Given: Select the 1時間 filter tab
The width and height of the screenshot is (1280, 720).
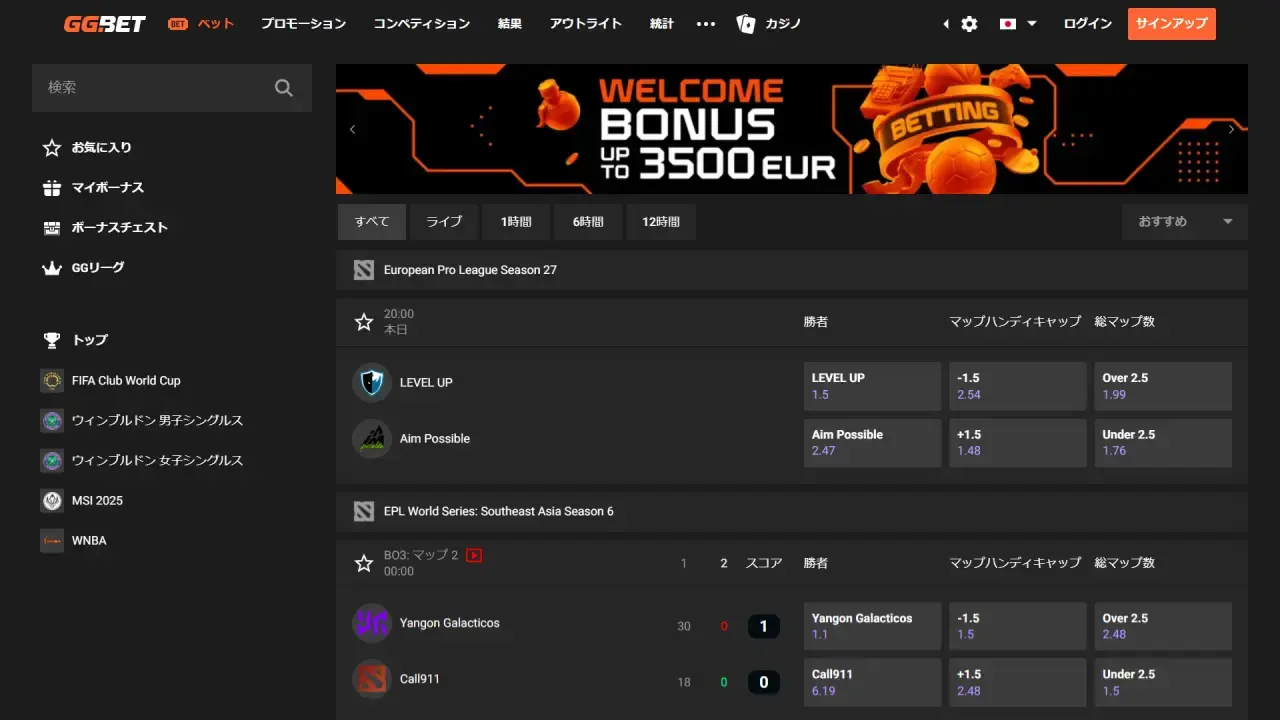Looking at the screenshot, I should coord(516,222).
